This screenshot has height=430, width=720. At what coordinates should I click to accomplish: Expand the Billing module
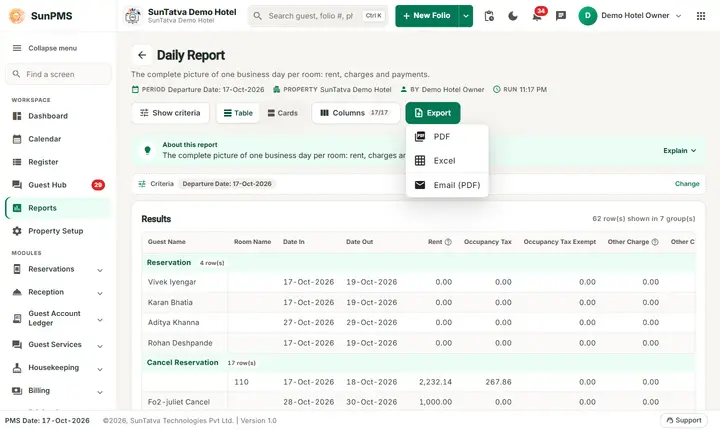coord(58,390)
